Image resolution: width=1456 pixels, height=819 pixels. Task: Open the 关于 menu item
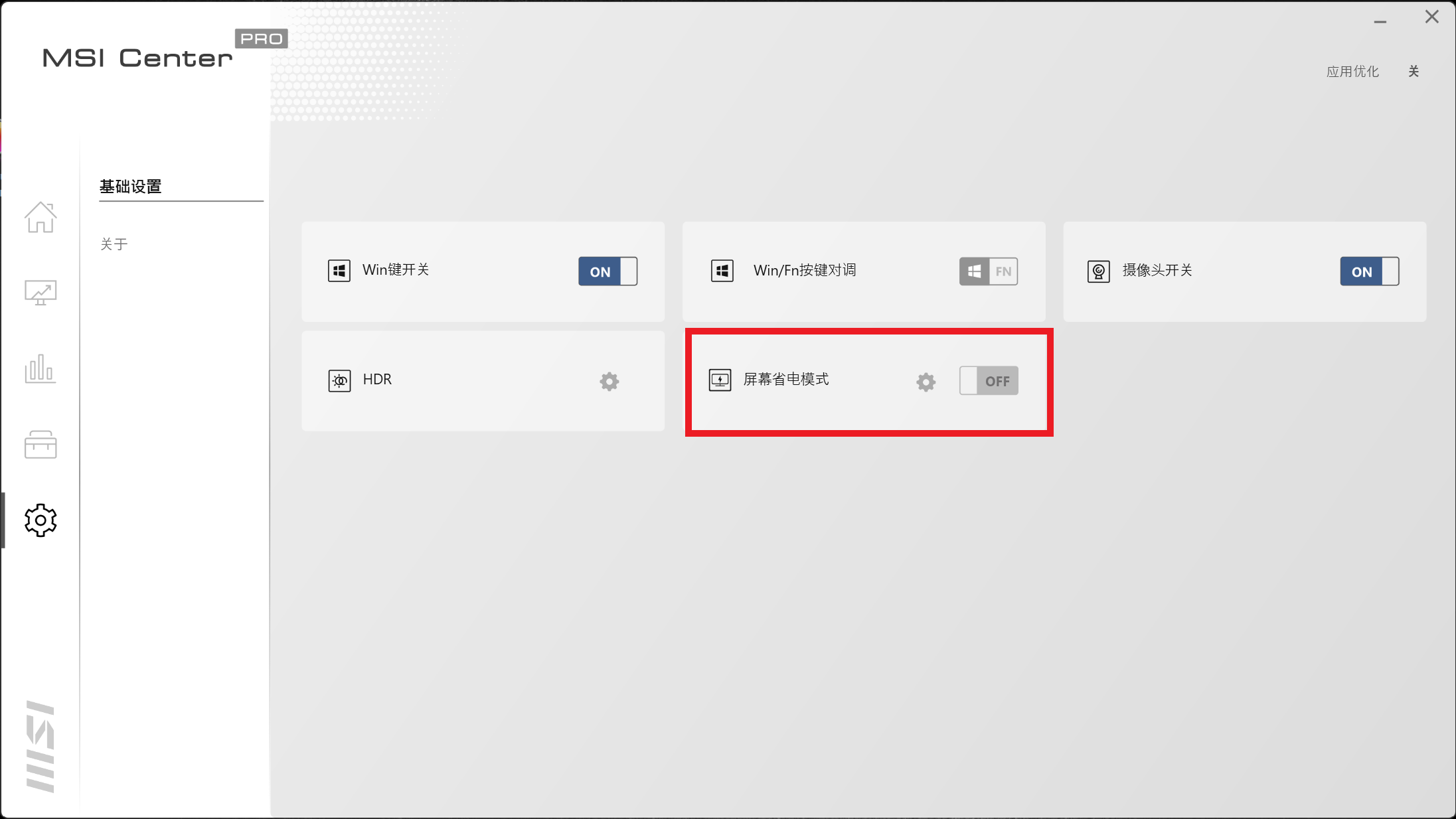click(114, 244)
